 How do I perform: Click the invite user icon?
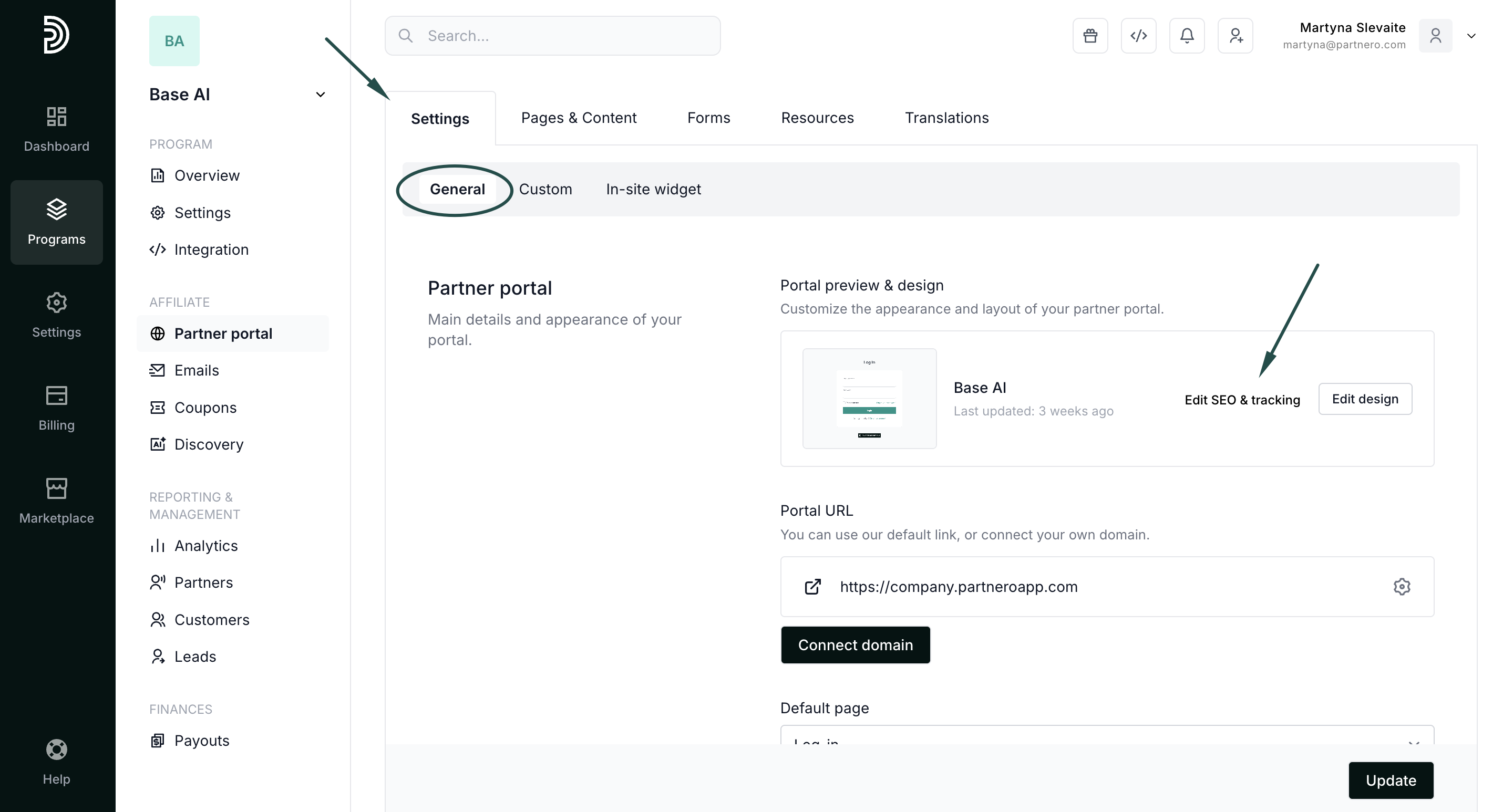(1235, 36)
